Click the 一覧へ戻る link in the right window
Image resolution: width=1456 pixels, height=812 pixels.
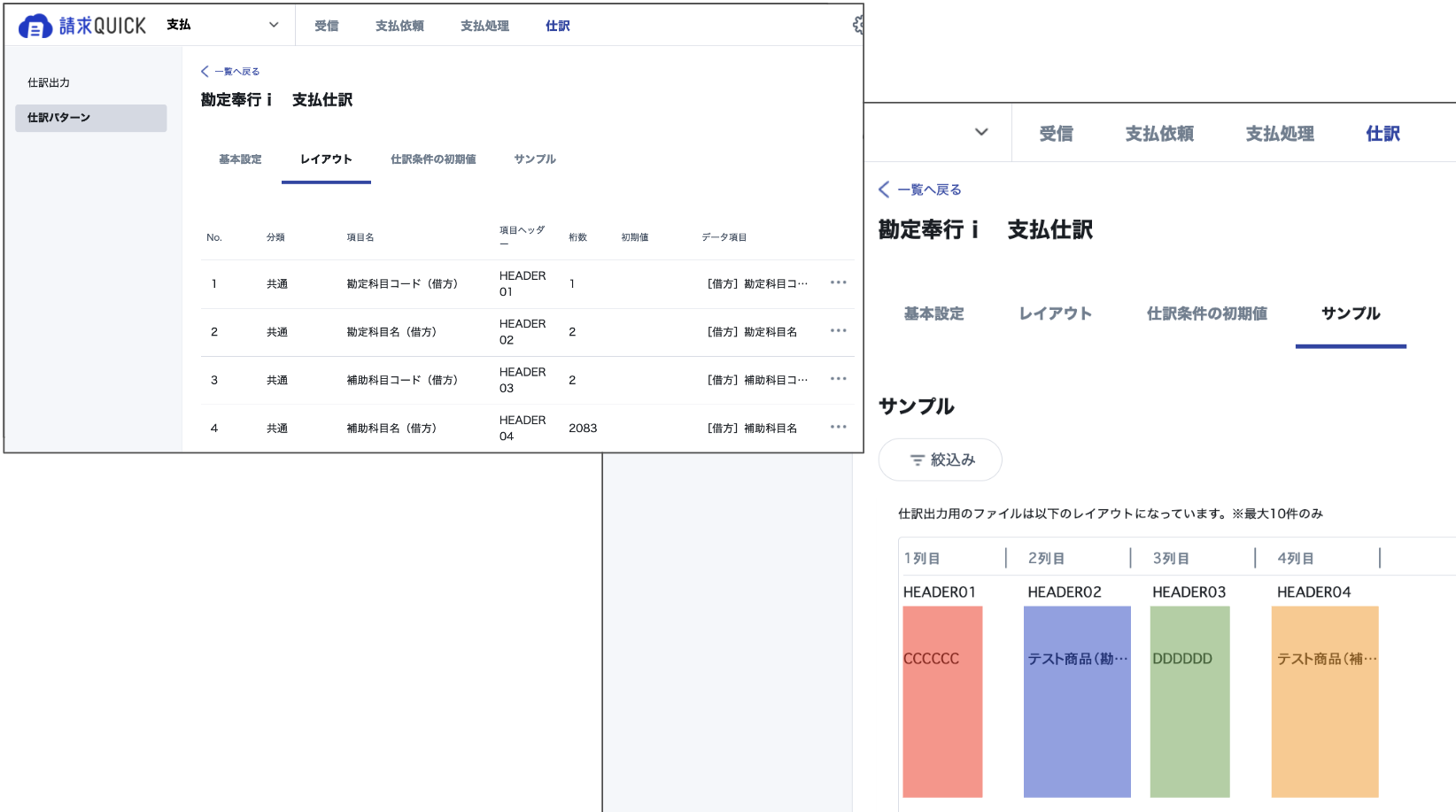[x=929, y=189]
